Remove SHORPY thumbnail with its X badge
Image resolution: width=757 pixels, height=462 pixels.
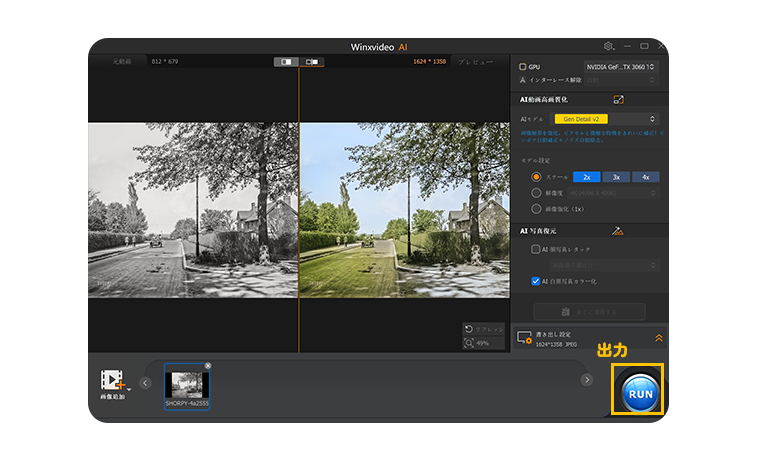pos(208,366)
